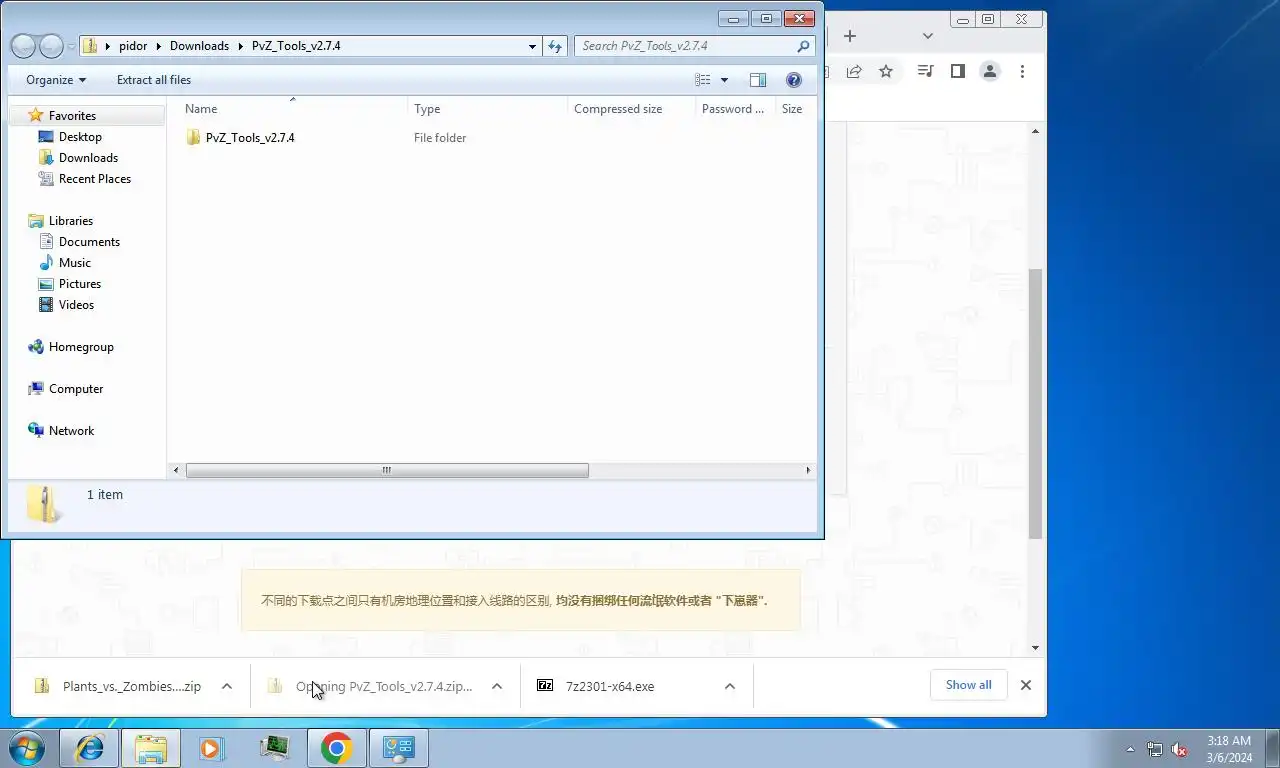Click Extract all files
The width and height of the screenshot is (1280, 768).
pos(154,80)
